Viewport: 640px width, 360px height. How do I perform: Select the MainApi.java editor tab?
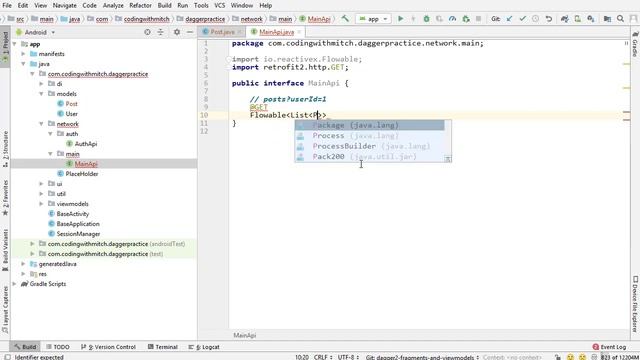click(276, 32)
